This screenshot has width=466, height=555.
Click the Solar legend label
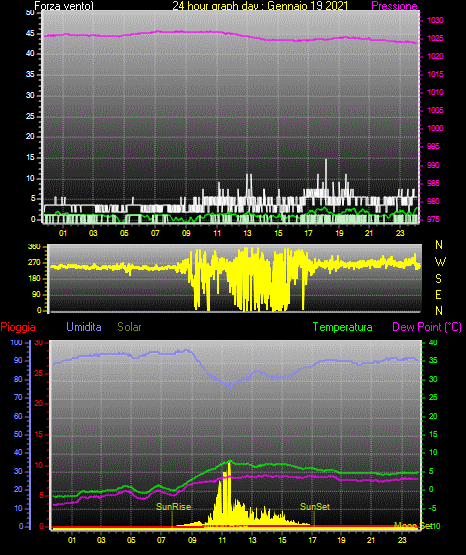coord(129,327)
